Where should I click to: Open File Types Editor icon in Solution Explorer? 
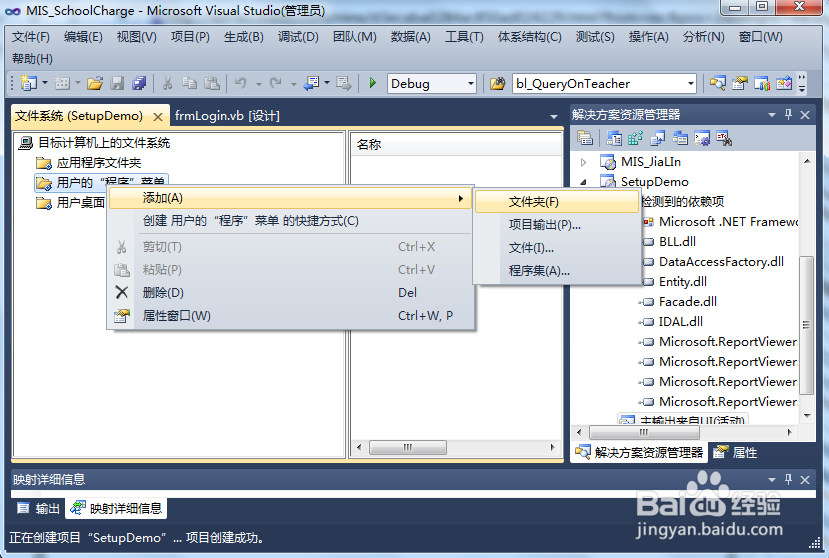[x=658, y=138]
